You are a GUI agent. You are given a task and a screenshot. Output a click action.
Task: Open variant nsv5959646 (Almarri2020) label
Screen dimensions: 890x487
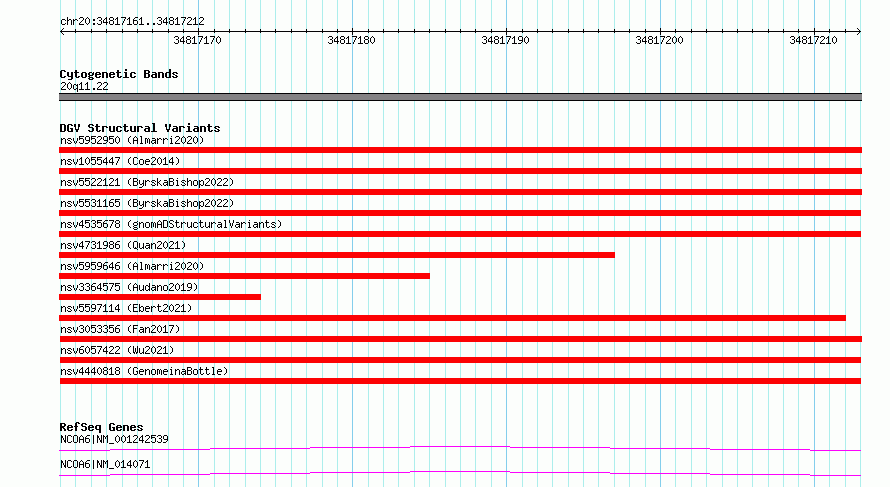132,266
